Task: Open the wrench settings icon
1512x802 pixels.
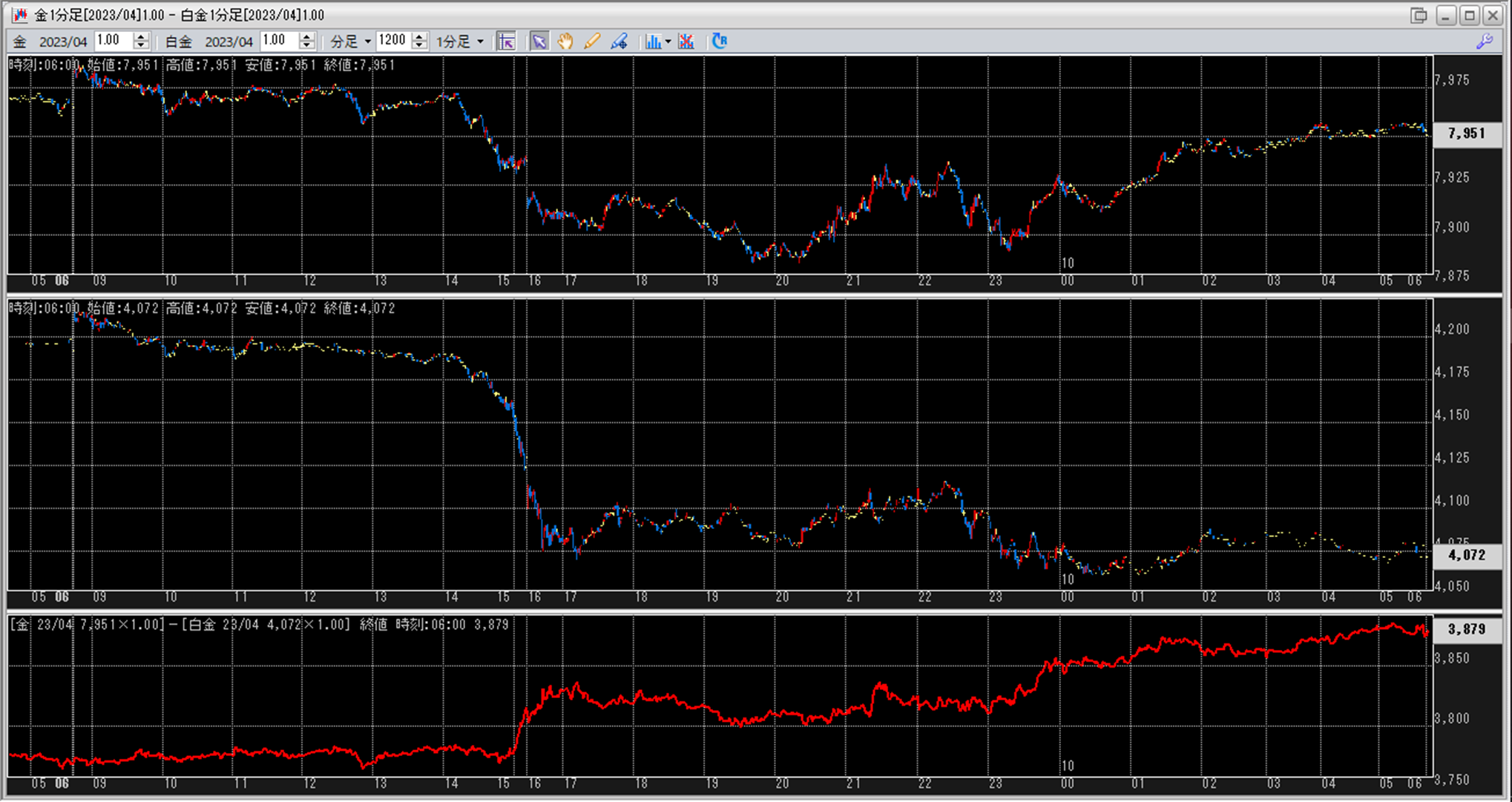Action: [x=1485, y=42]
